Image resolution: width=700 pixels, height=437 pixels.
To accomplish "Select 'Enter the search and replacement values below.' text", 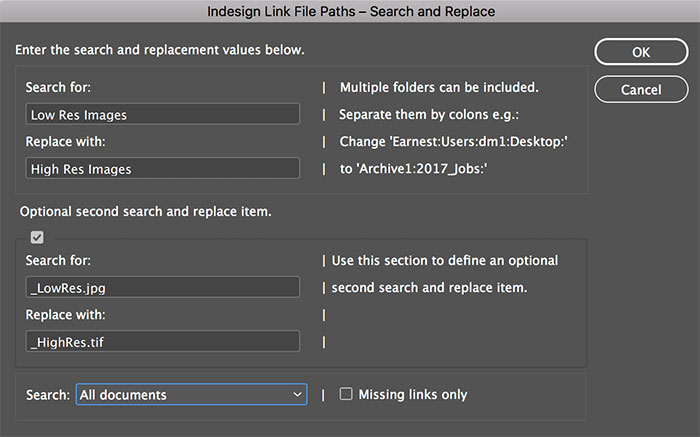I will pyautogui.click(x=160, y=50).
